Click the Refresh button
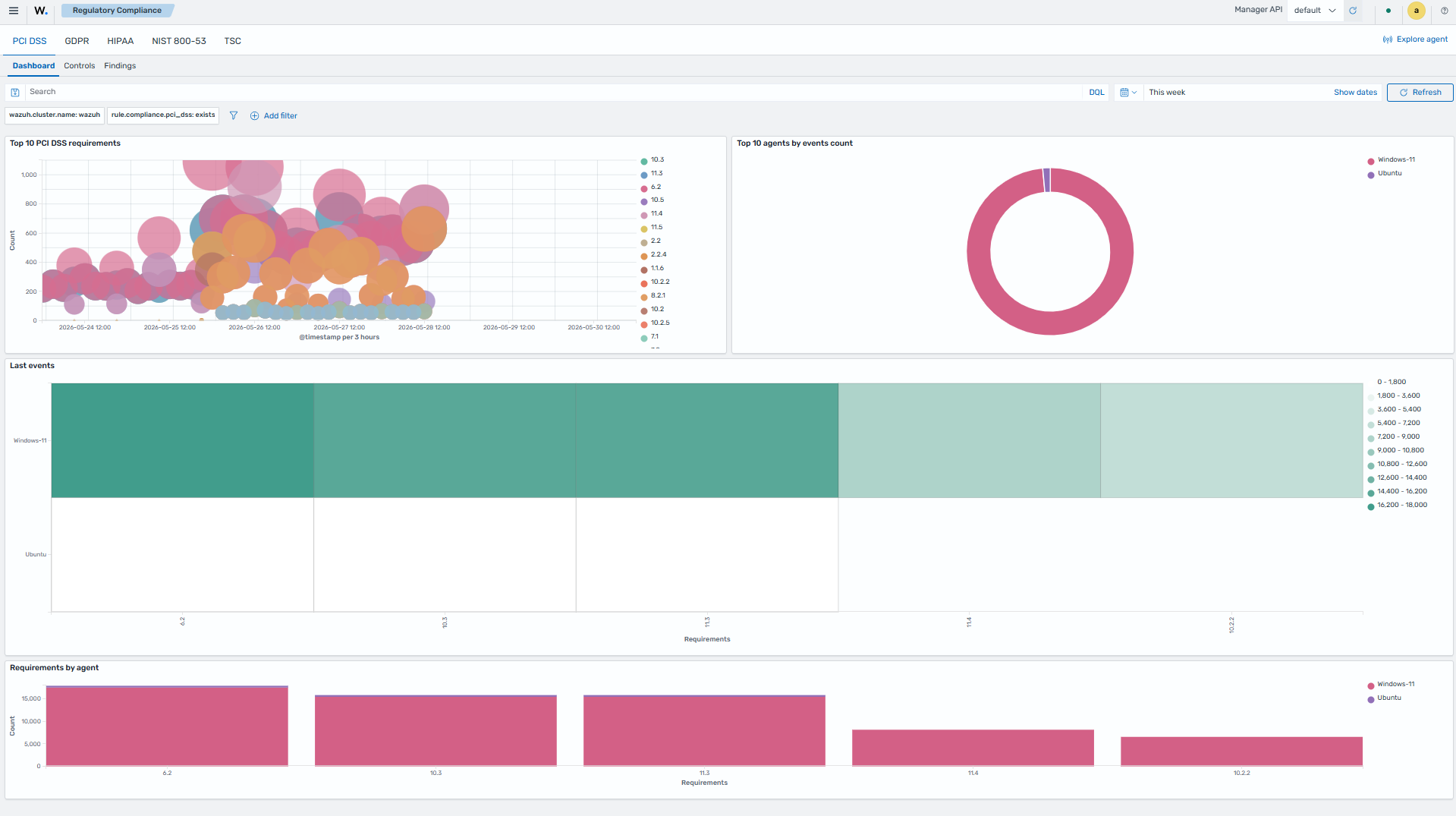1456x816 pixels. pyautogui.click(x=1420, y=93)
